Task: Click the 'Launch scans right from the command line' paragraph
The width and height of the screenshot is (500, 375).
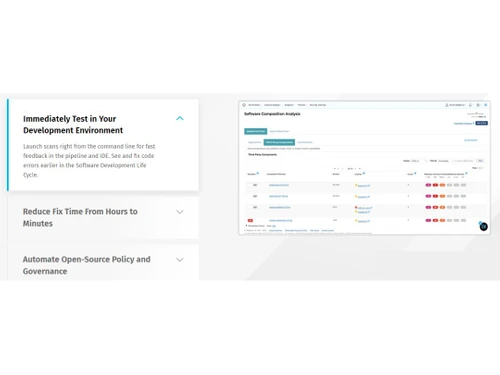Action: point(89,160)
